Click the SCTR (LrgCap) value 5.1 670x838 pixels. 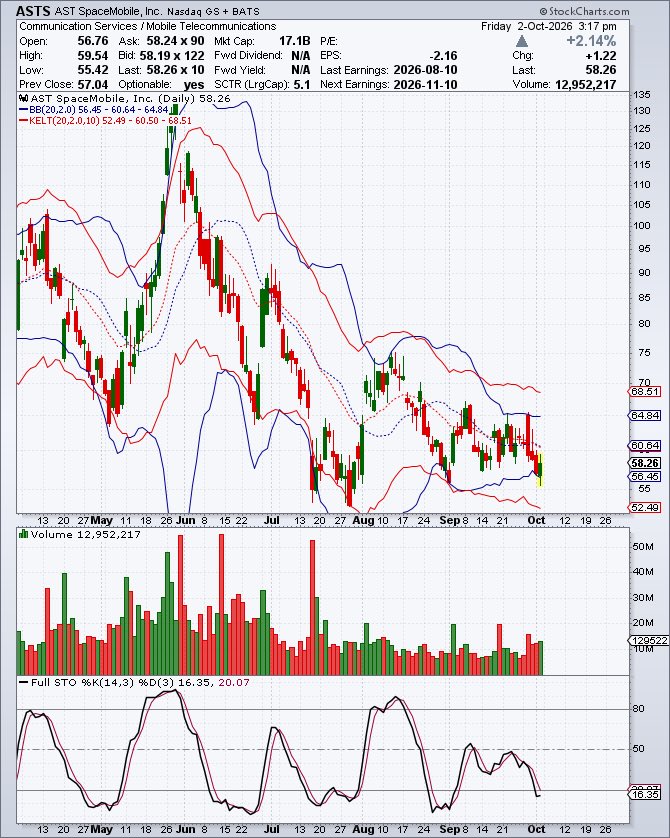[x=302, y=84]
